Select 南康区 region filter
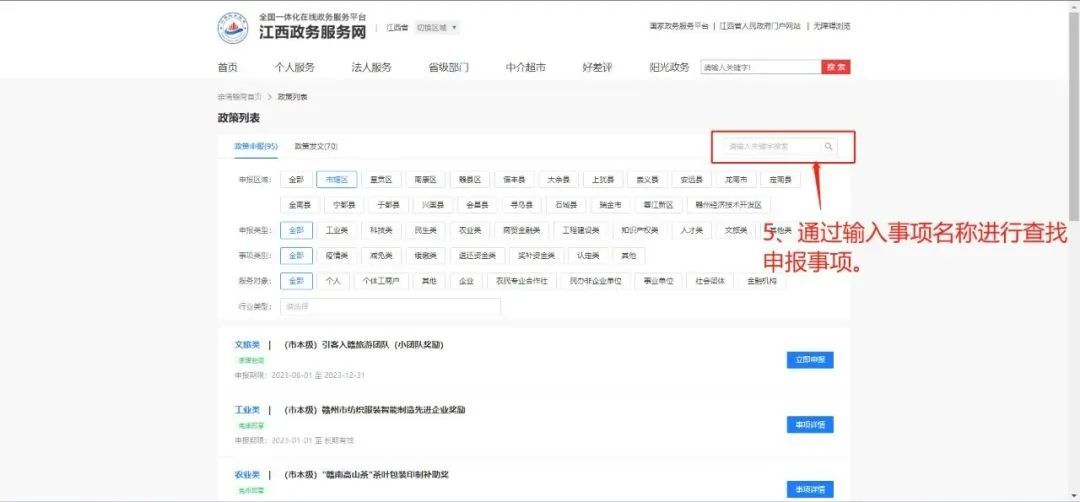This screenshot has height=502, width=1080. [x=426, y=180]
